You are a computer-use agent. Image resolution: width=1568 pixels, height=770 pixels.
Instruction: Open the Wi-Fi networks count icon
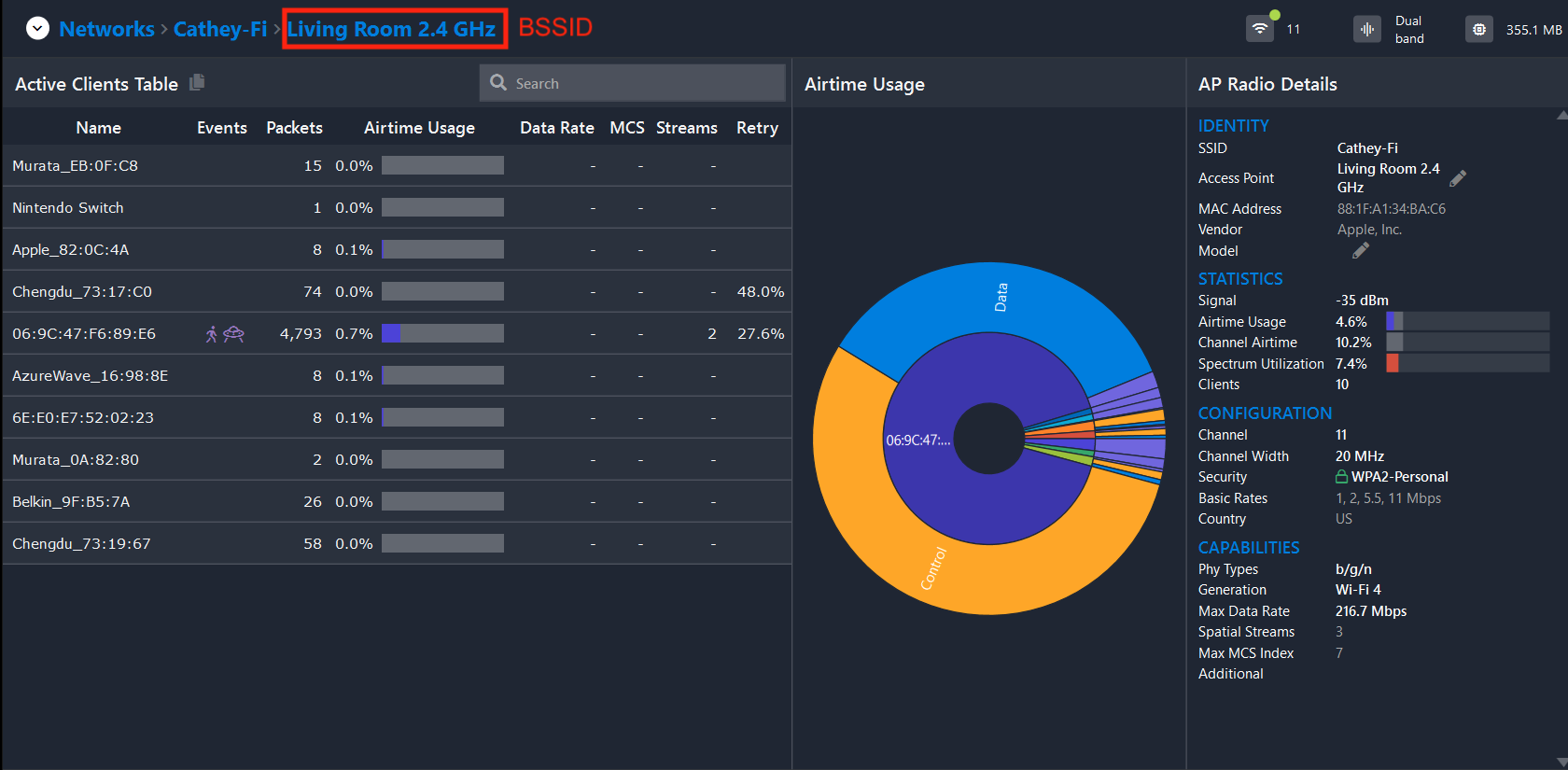click(x=1260, y=28)
